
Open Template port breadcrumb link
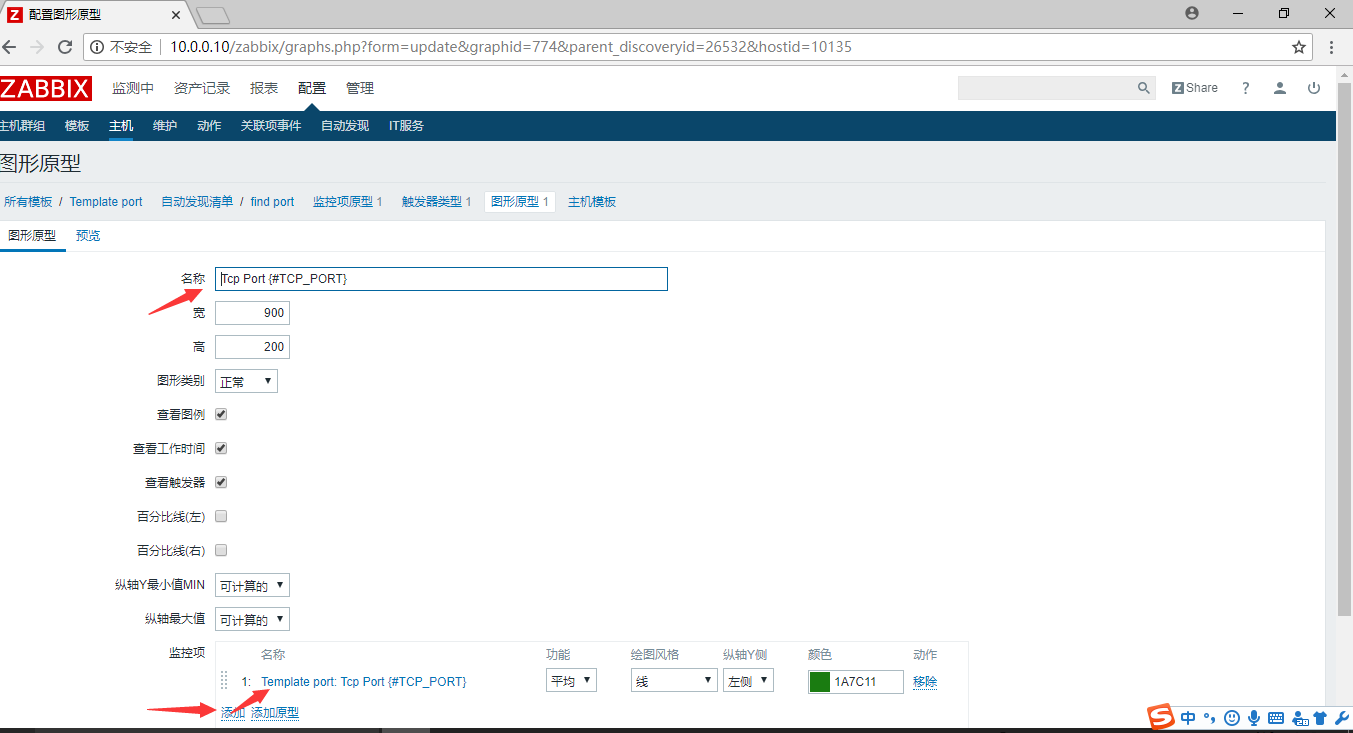106,201
